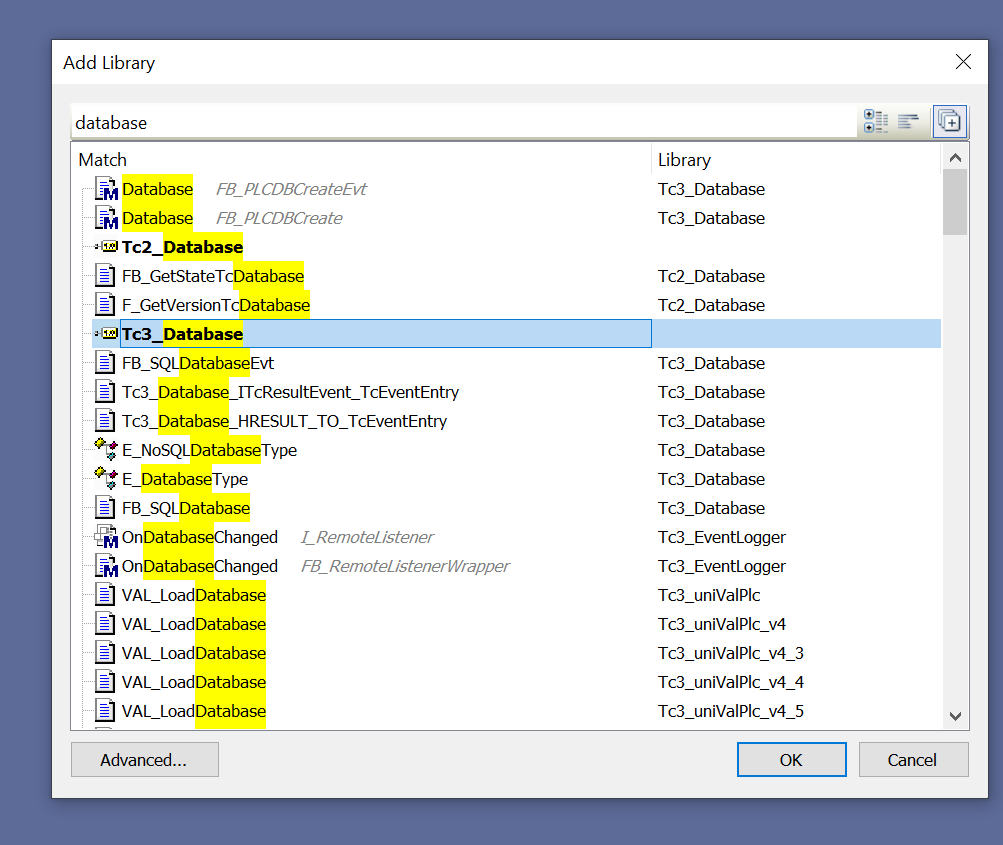1003x845 pixels.
Task: Select FB_SQLDatabase entry
Action: point(186,508)
